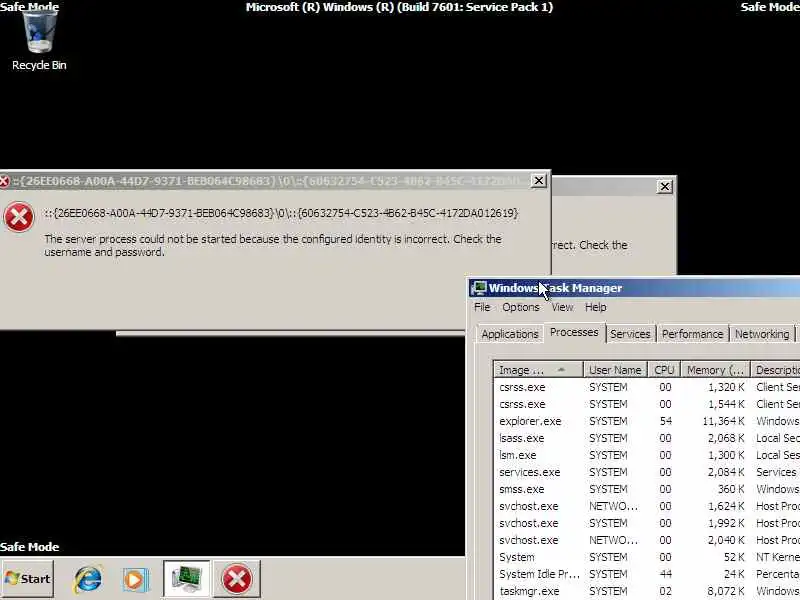Select csrss.exe row with 1,544 K memory
Image resolution: width=800 pixels, height=600 pixels.
click(647, 404)
